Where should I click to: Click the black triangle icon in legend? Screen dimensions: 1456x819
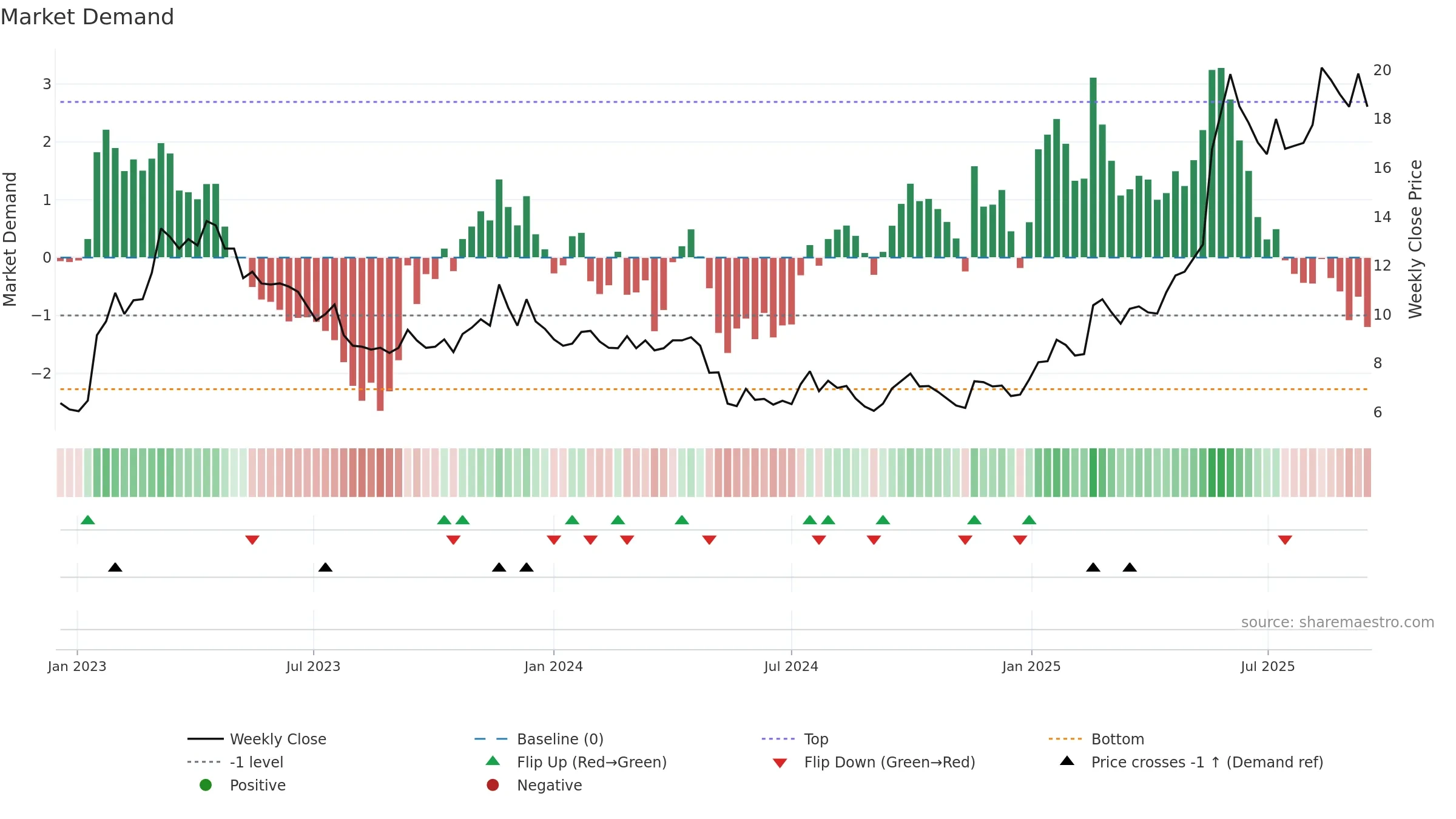[x=1067, y=761]
